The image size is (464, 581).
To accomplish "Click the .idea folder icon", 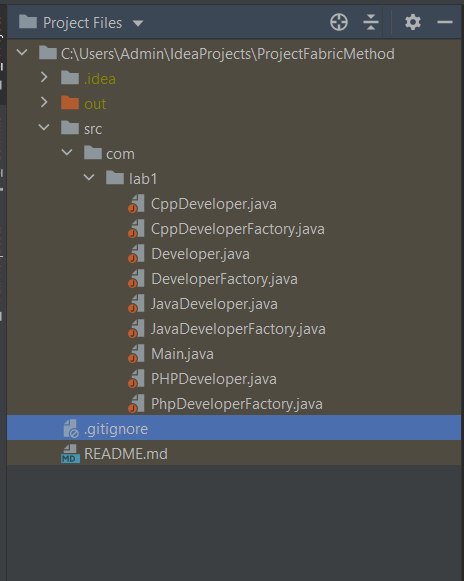I will pos(70,77).
